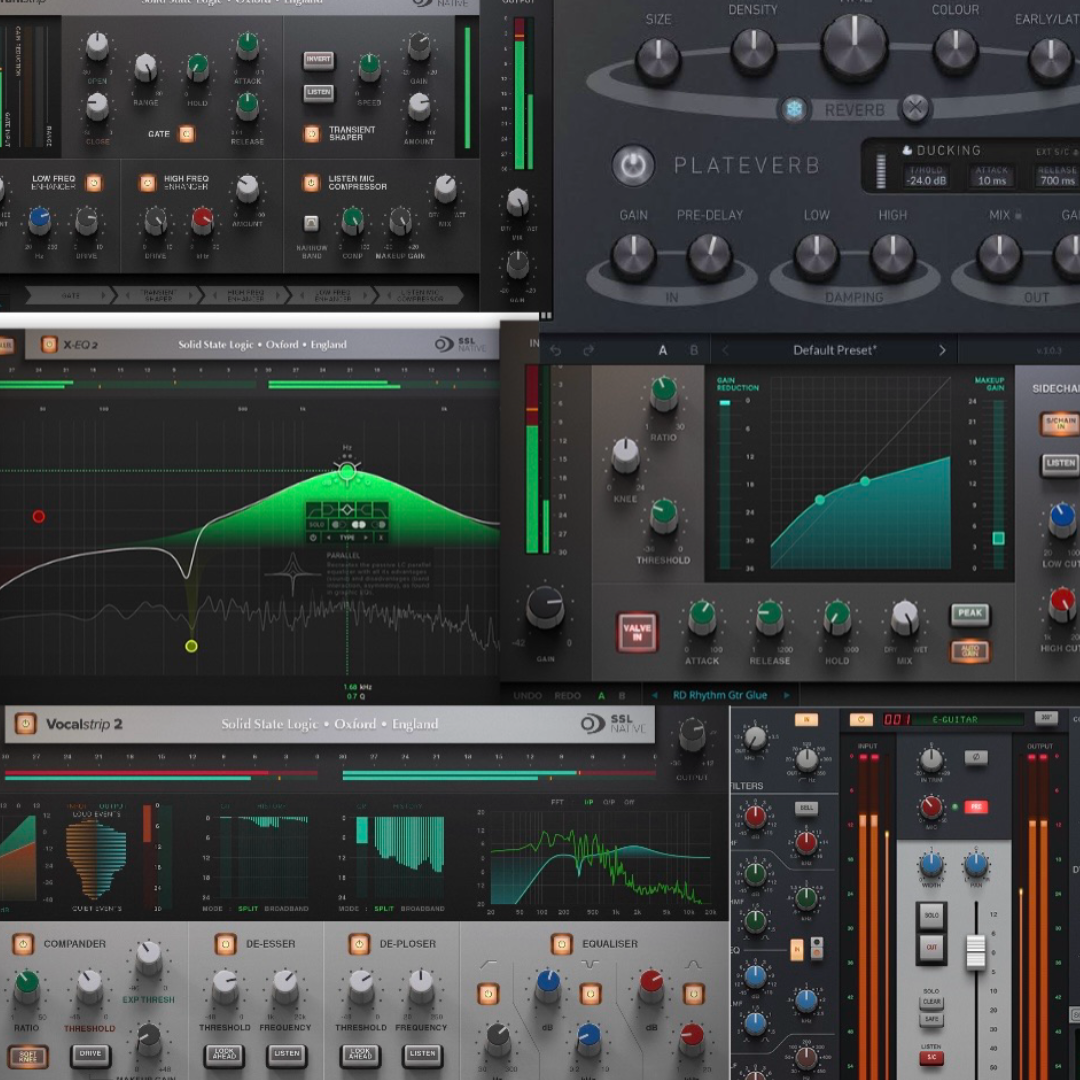Click the Plateverb Colour knob
Viewport: 1080px width, 1080px height.
coord(955,49)
